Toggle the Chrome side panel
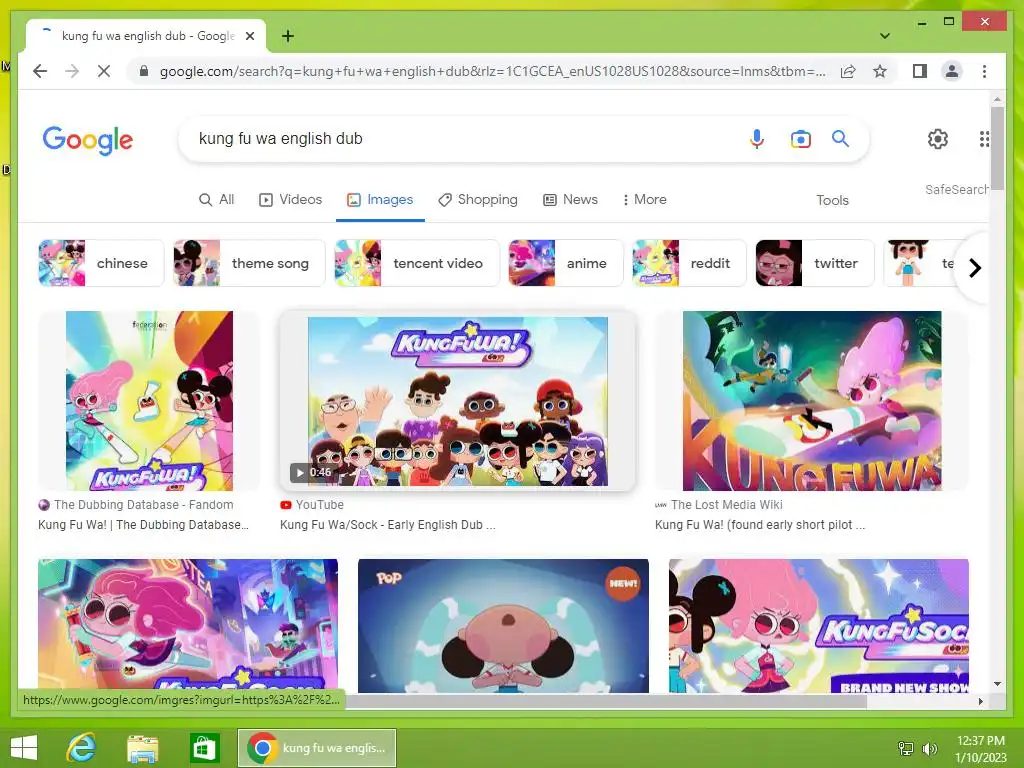1024x768 pixels. click(x=920, y=71)
